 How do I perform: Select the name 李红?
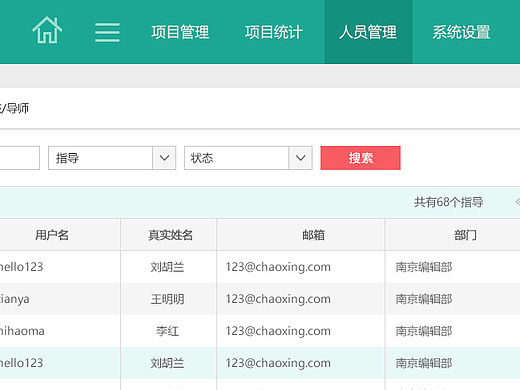(x=168, y=331)
